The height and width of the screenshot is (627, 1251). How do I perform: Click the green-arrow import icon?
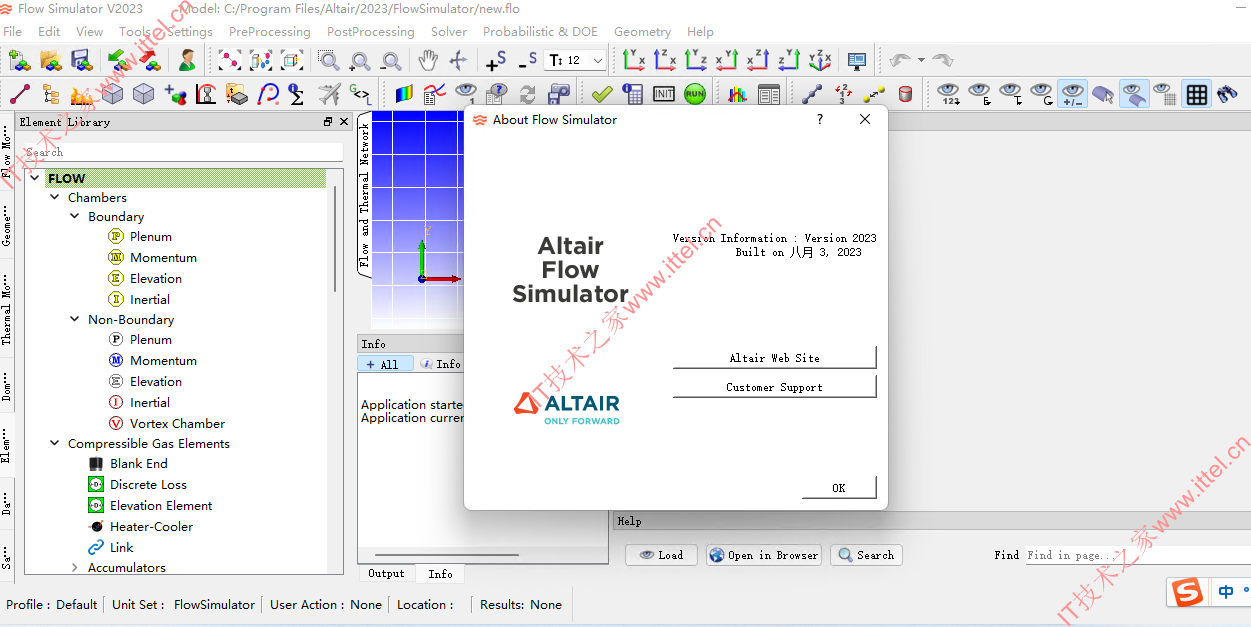tap(119, 60)
